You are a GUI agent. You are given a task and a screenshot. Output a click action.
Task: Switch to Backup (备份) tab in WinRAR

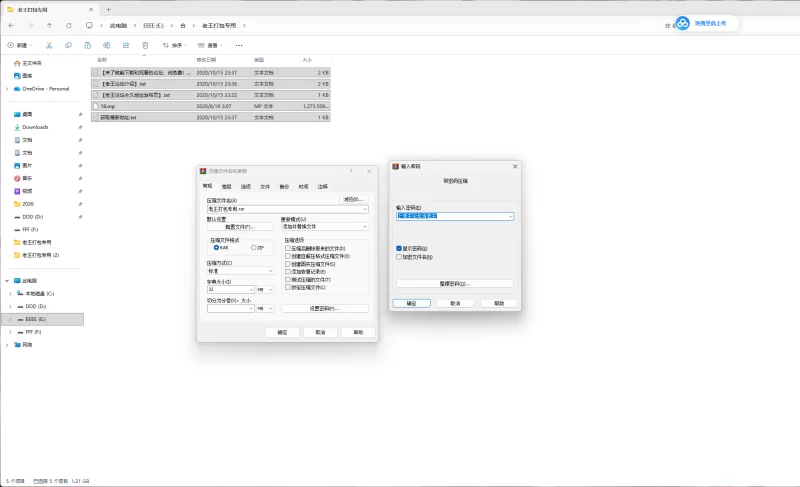pos(284,187)
